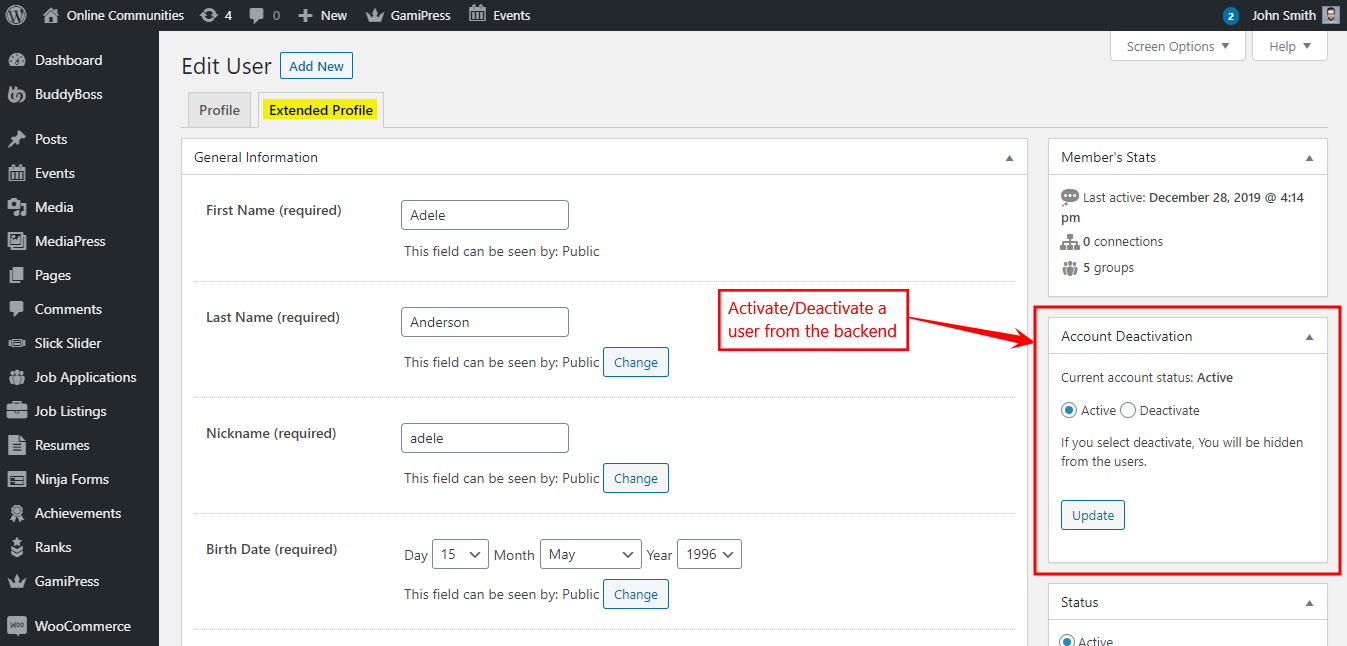Open the Extended Profile tab
Viewport: 1347px width, 646px height.
coord(320,110)
